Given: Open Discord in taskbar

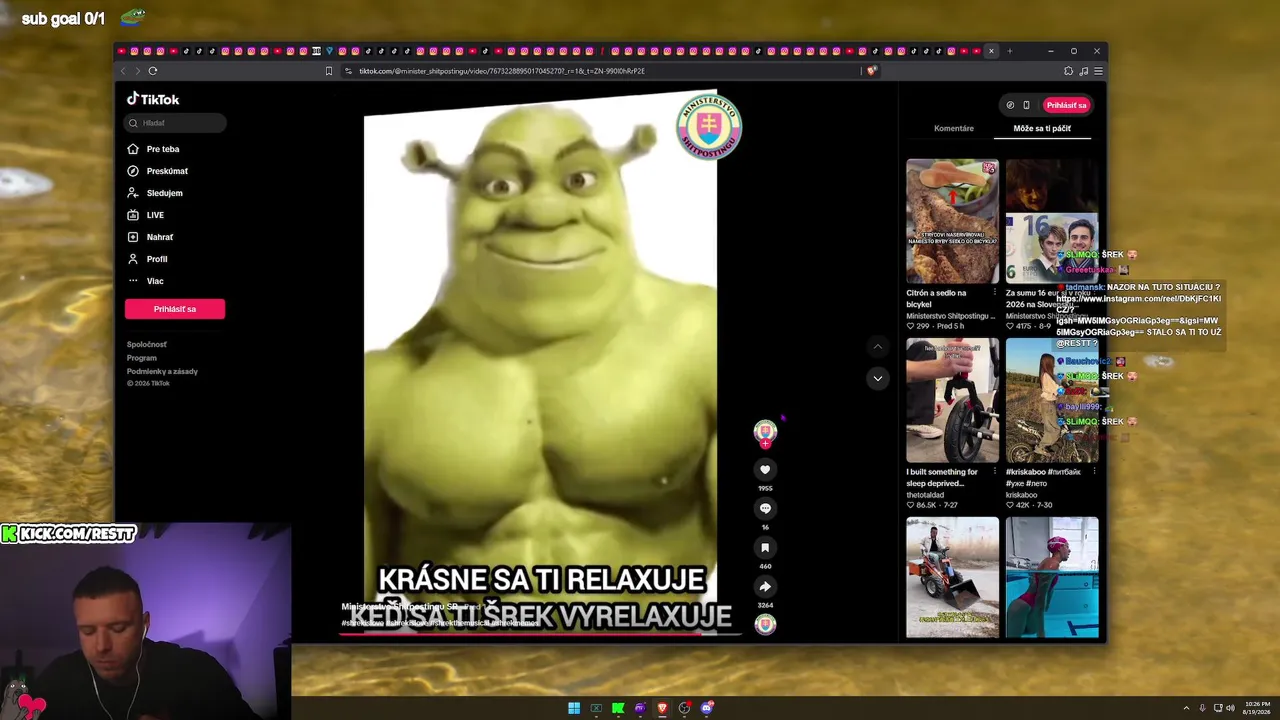Looking at the screenshot, I should click(x=707, y=708).
